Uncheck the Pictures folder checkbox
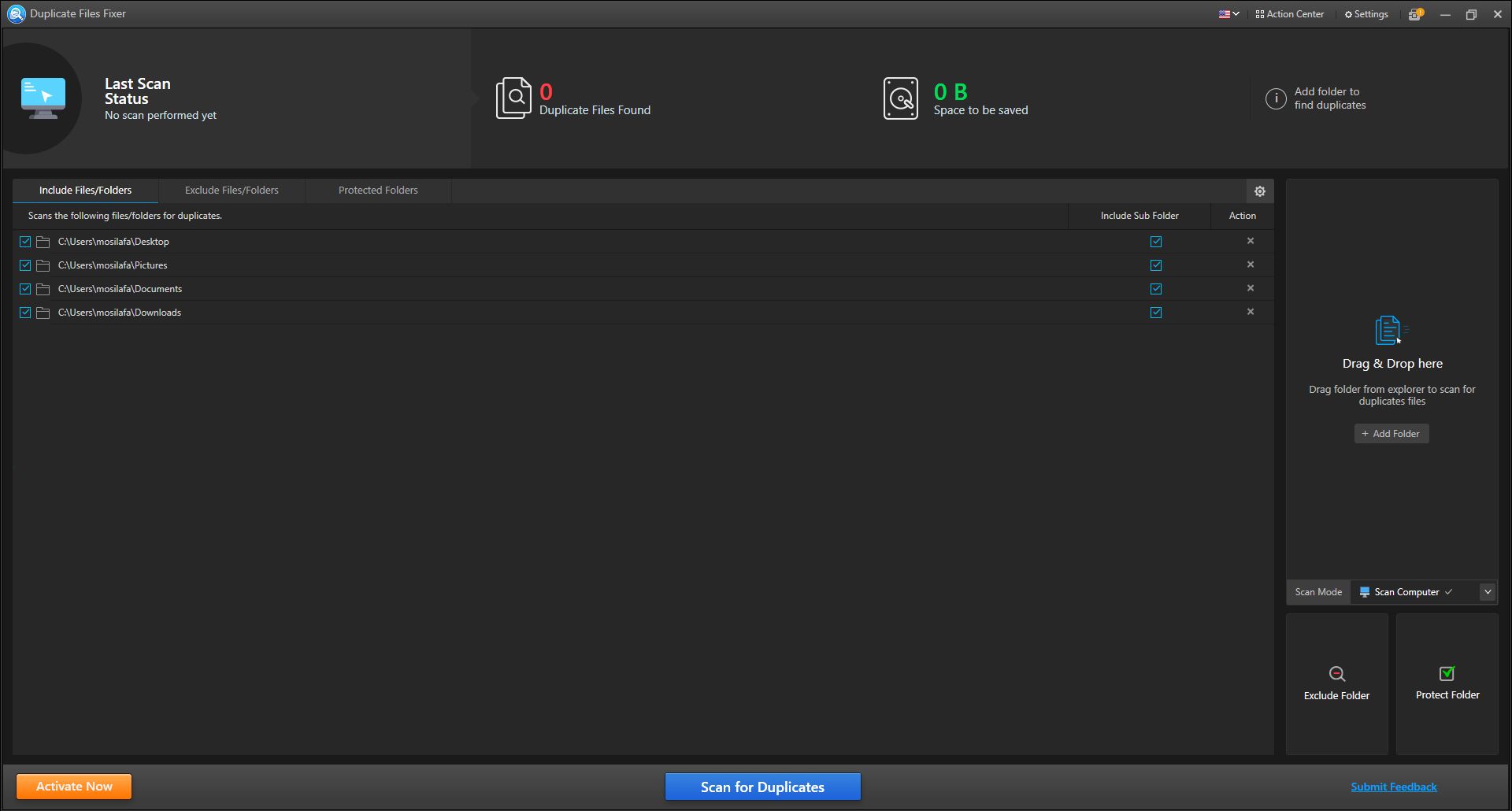The image size is (1512, 811). coord(25,265)
